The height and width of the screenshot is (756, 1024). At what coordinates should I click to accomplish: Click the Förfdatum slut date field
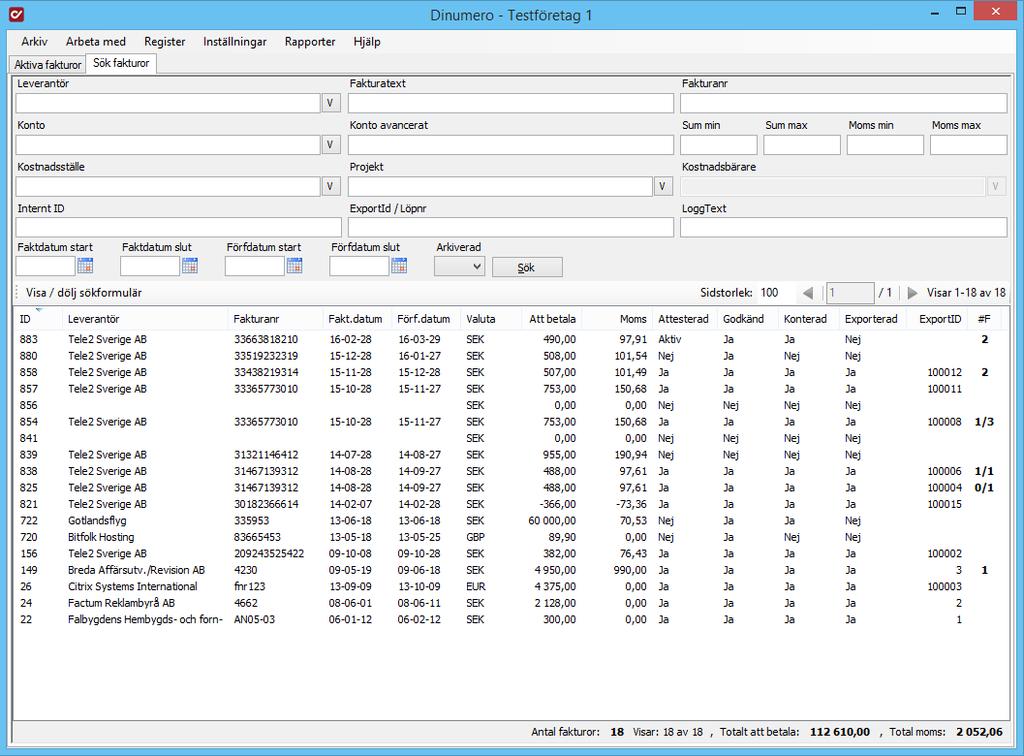click(x=359, y=266)
